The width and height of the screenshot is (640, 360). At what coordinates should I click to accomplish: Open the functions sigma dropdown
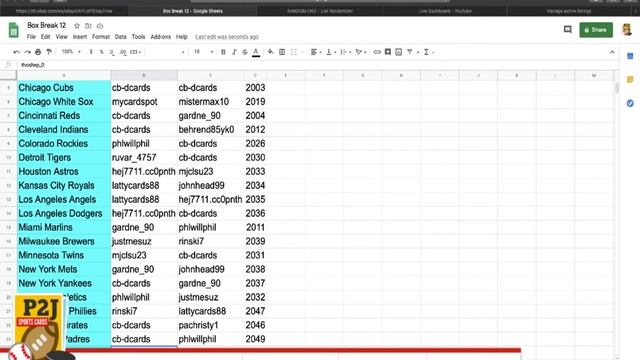point(428,52)
